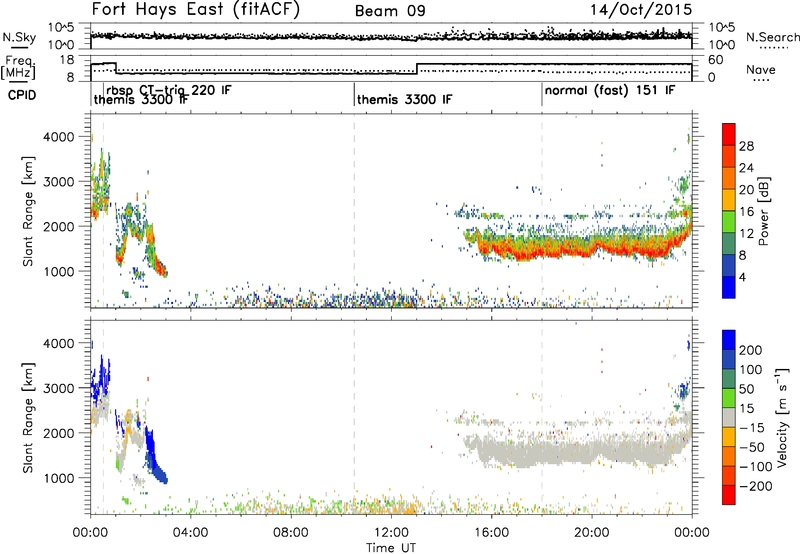Click the '08:00' time tick label

coord(290,533)
